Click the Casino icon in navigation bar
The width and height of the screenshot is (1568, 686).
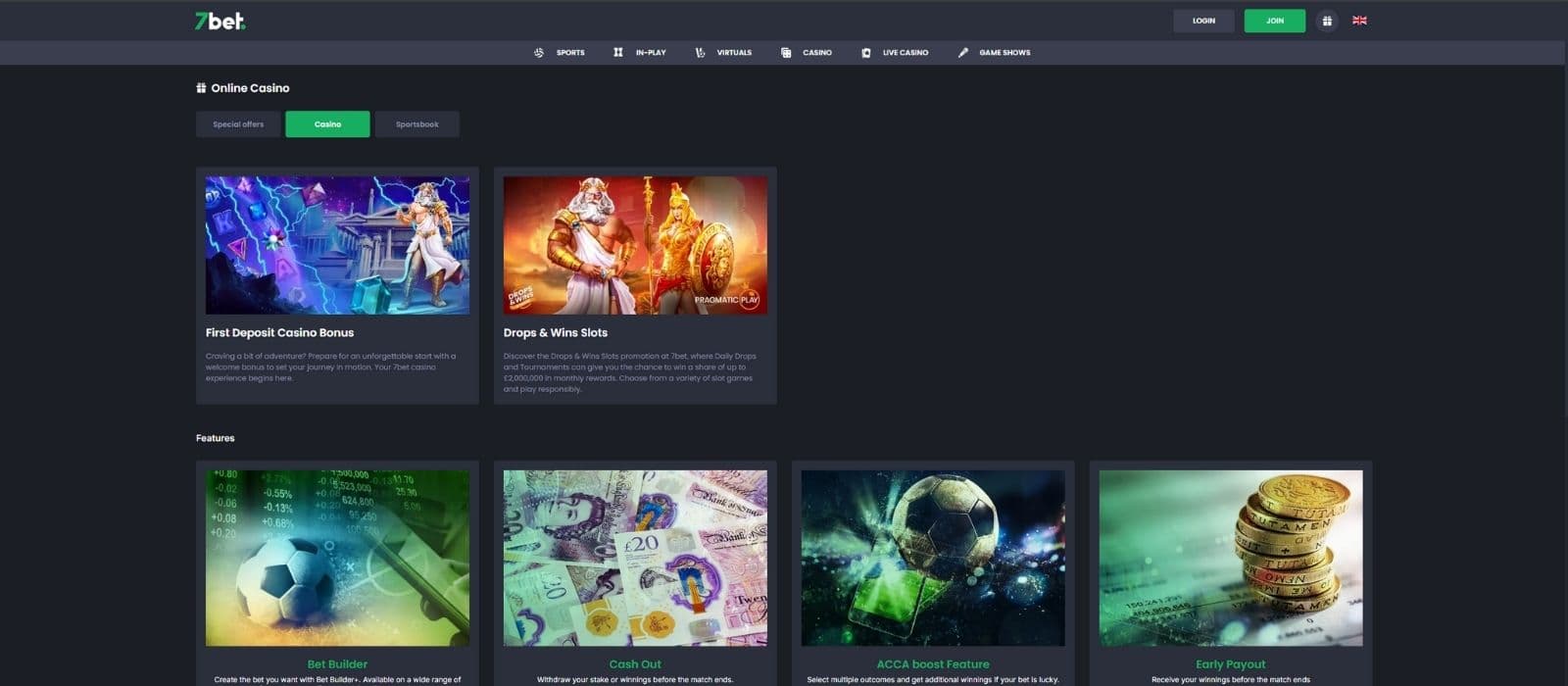pos(786,53)
